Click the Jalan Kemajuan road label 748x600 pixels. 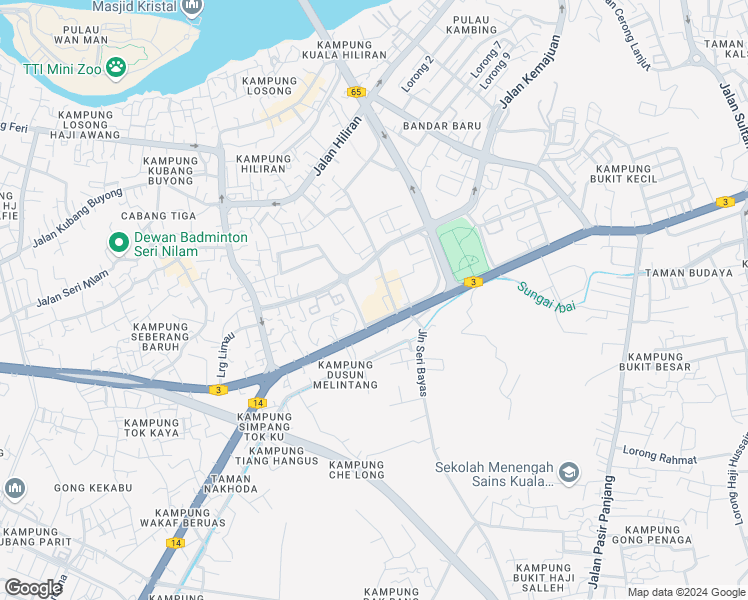coord(529,72)
